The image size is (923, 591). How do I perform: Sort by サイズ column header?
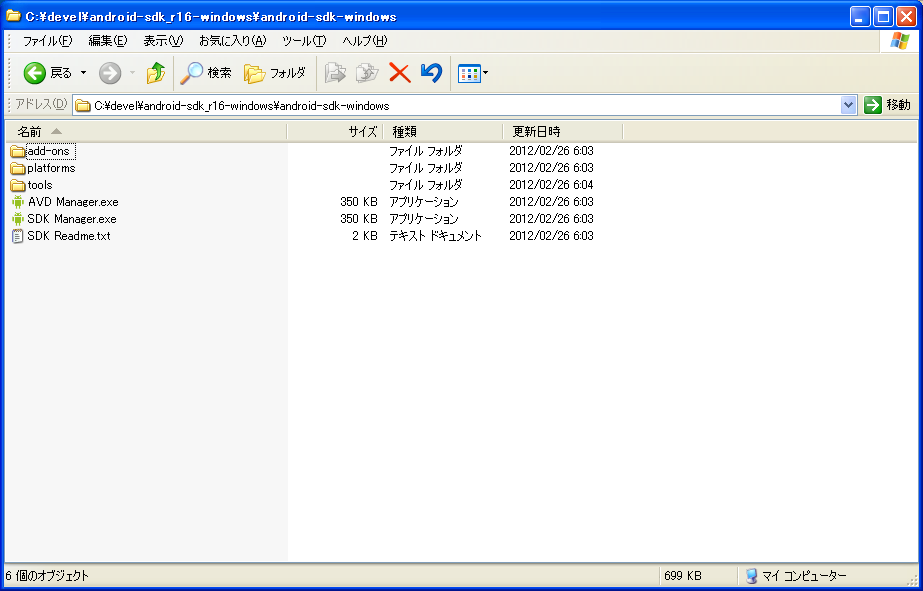click(334, 131)
